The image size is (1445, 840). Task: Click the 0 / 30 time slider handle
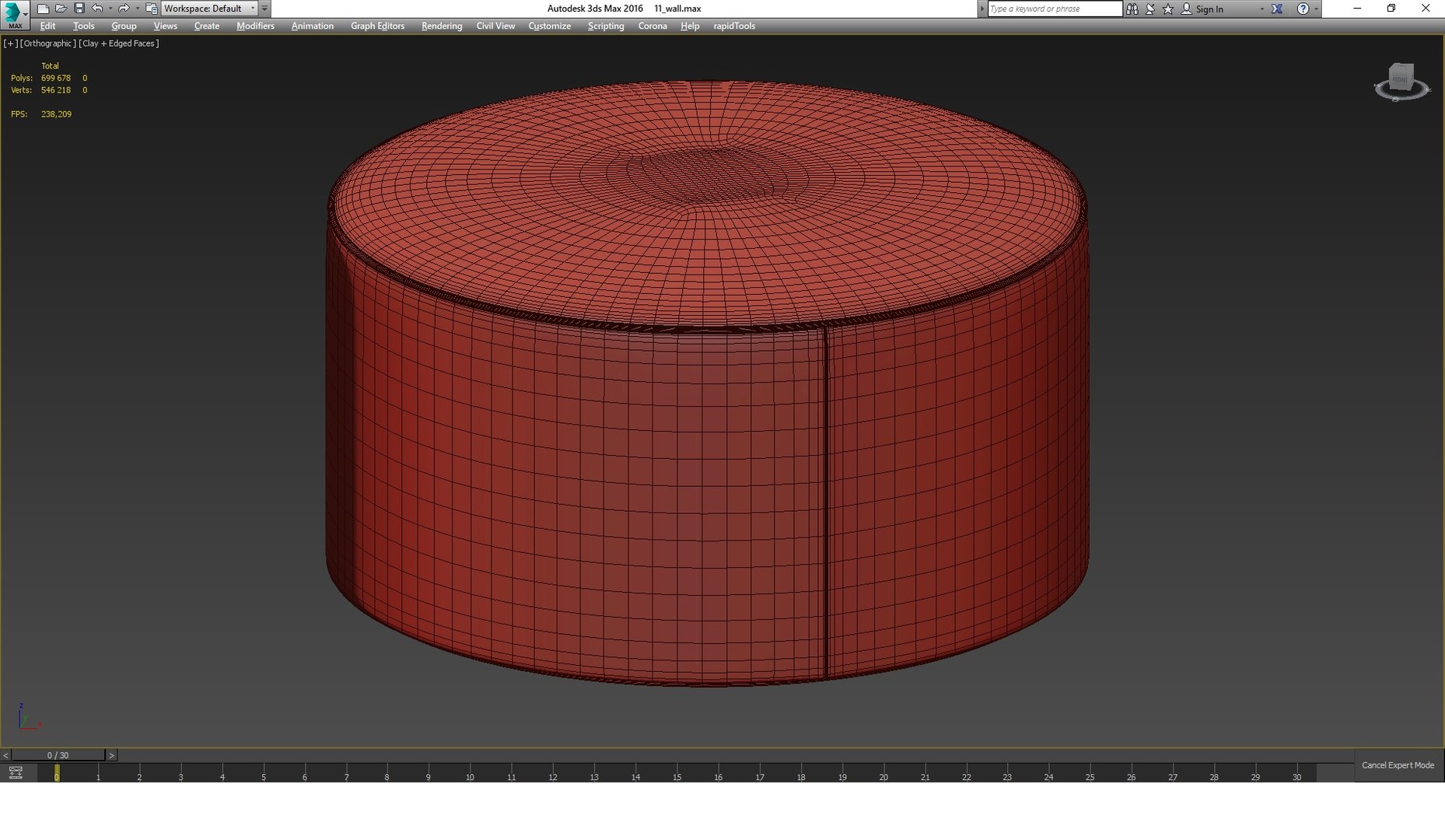tap(58, 755)
